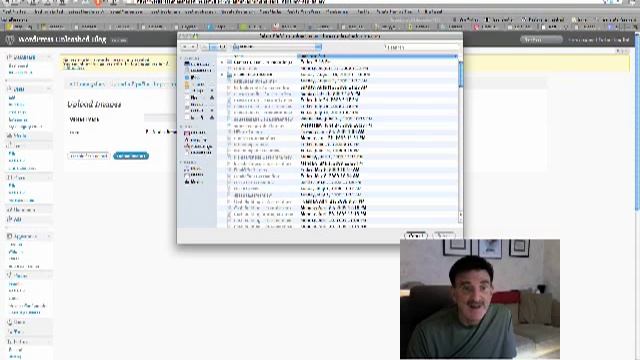Screen dimensions: 640x360
Task: Click the search box in the WordPress header
Action: (541, 40)
